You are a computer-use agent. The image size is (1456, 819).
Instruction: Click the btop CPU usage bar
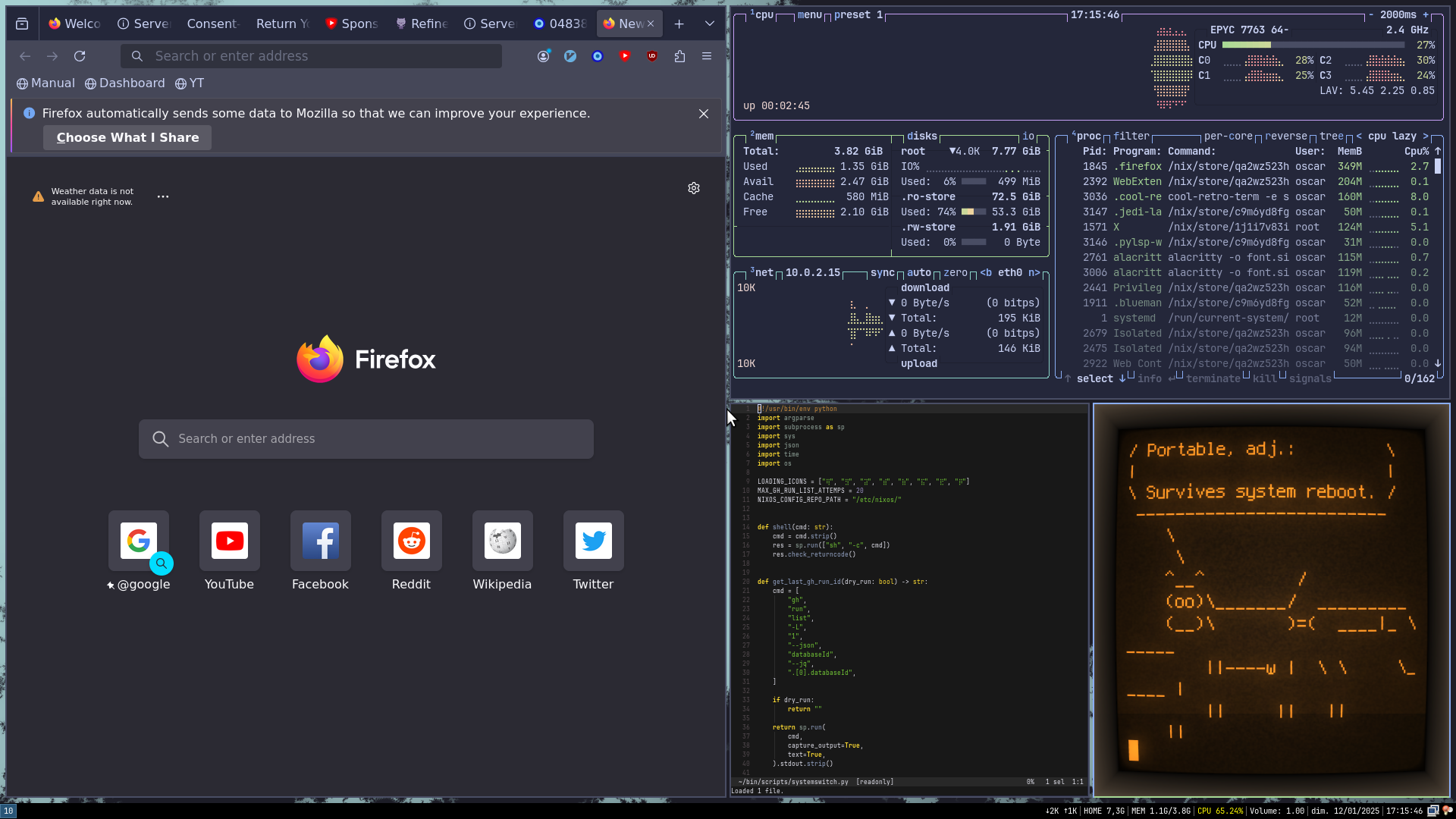pyautogui.click(x=1313, y=45)
